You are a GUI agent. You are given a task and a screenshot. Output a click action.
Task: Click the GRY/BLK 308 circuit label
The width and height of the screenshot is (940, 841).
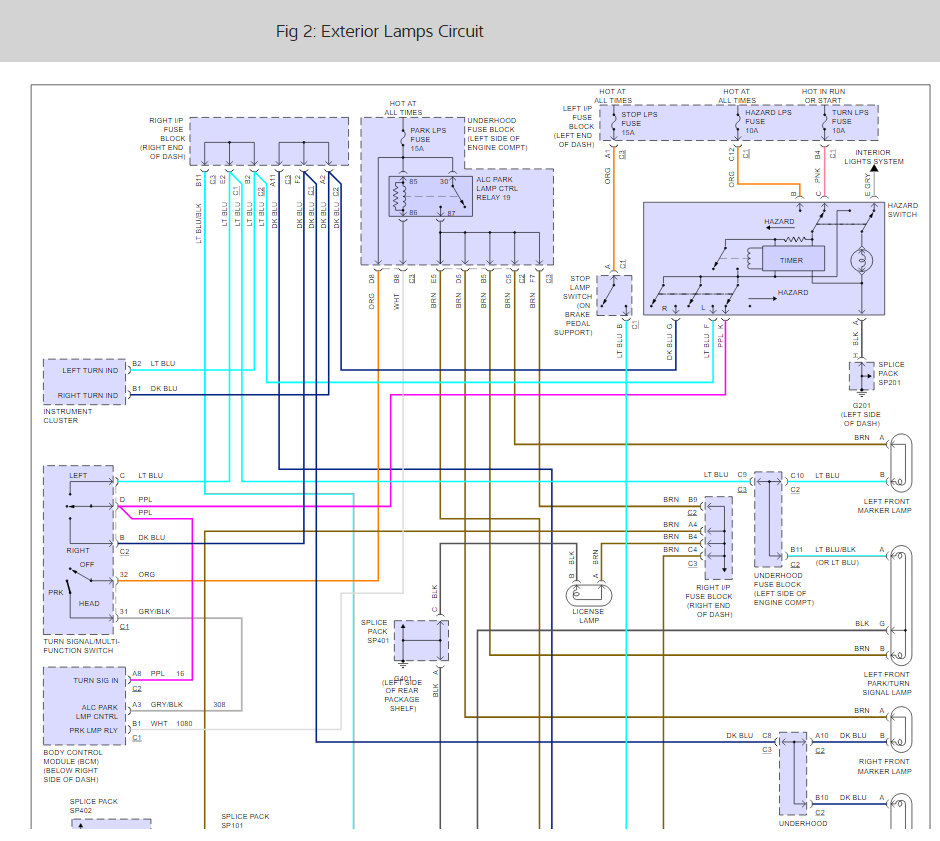188,704
